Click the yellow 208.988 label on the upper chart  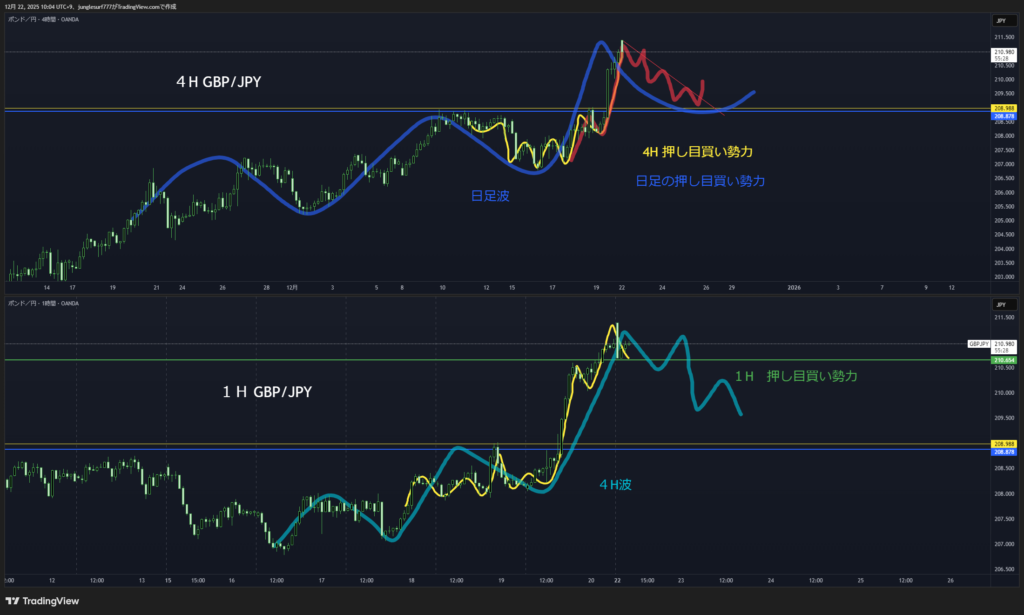[1003, 107]
